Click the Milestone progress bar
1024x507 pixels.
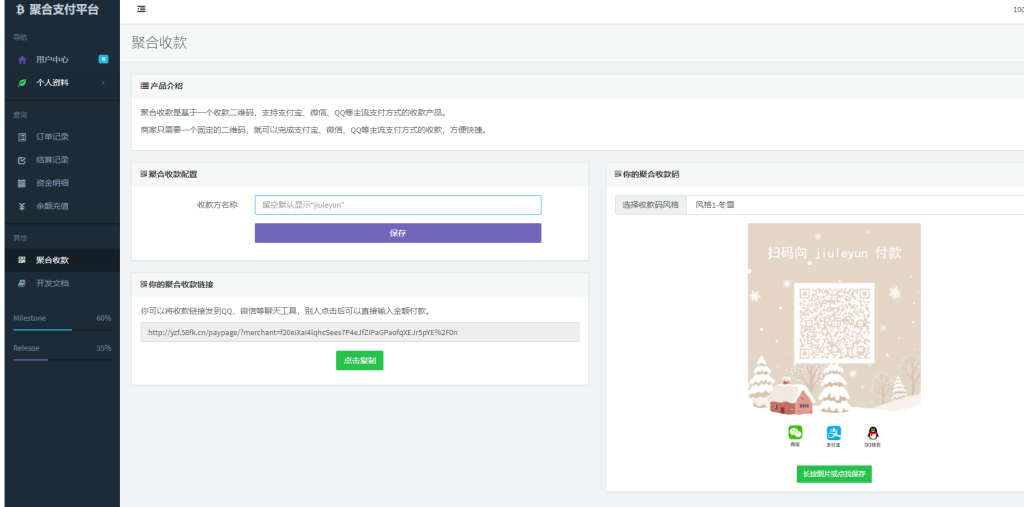click(62, 330)
